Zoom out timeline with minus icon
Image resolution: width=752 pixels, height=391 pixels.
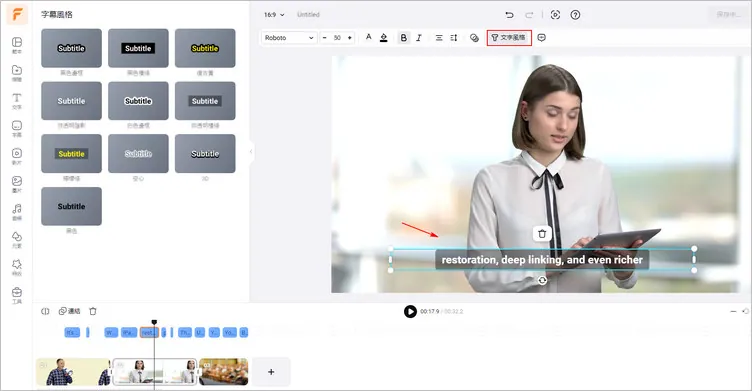pyautogui.click(x=733, y=311)
